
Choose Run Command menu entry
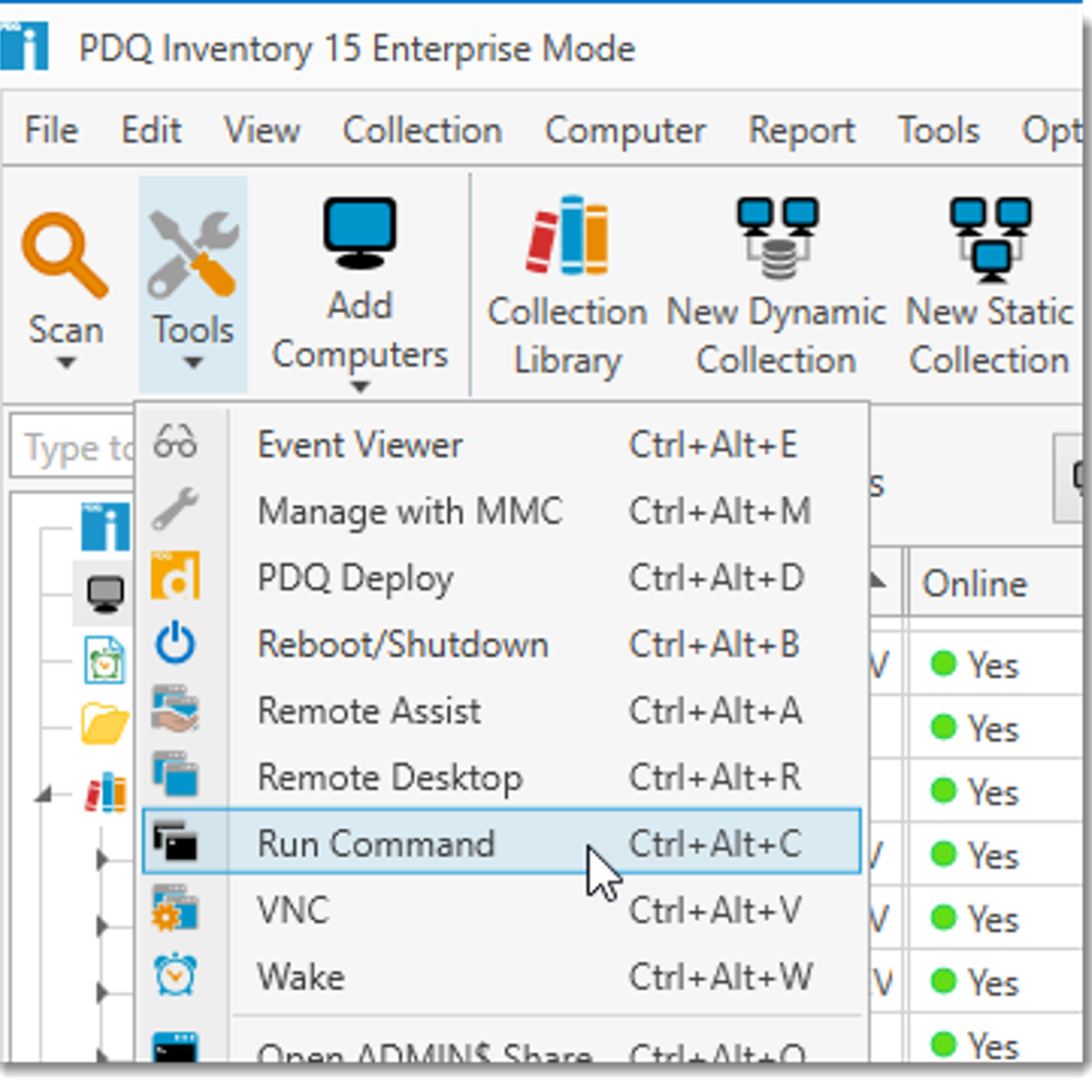[x=501, y=842]
